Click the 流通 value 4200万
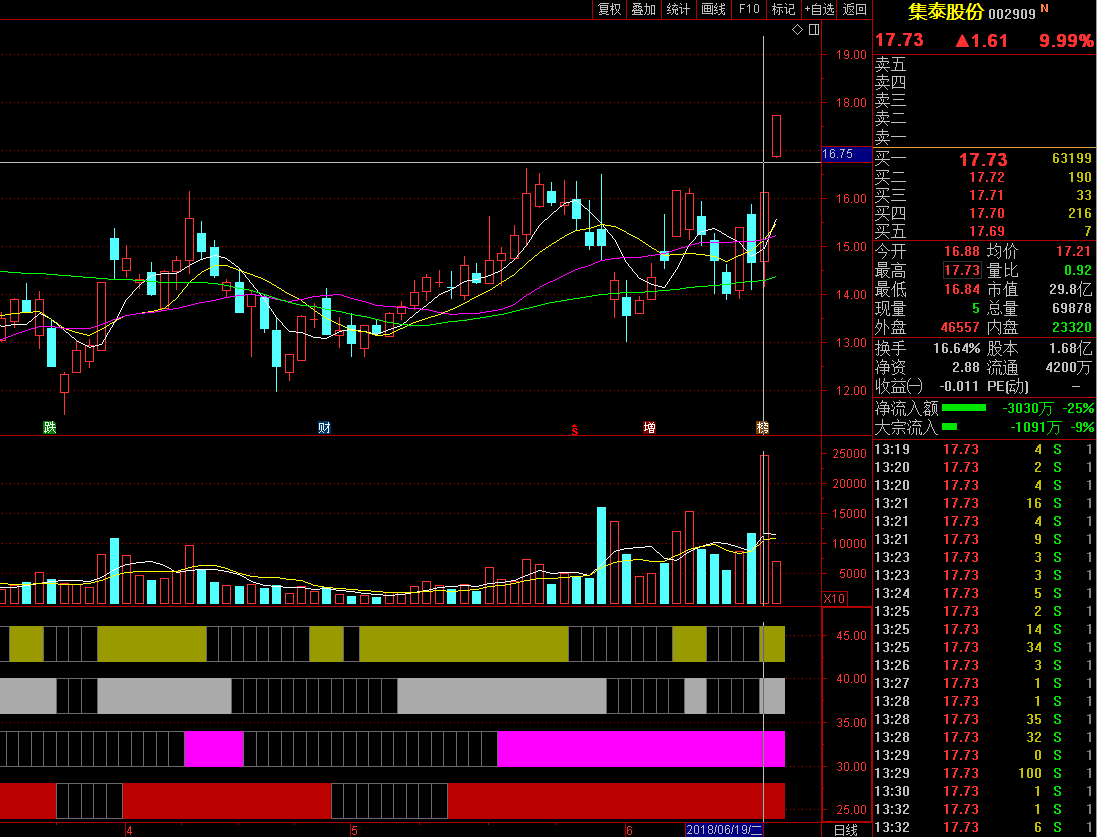 click(1068, 367)
